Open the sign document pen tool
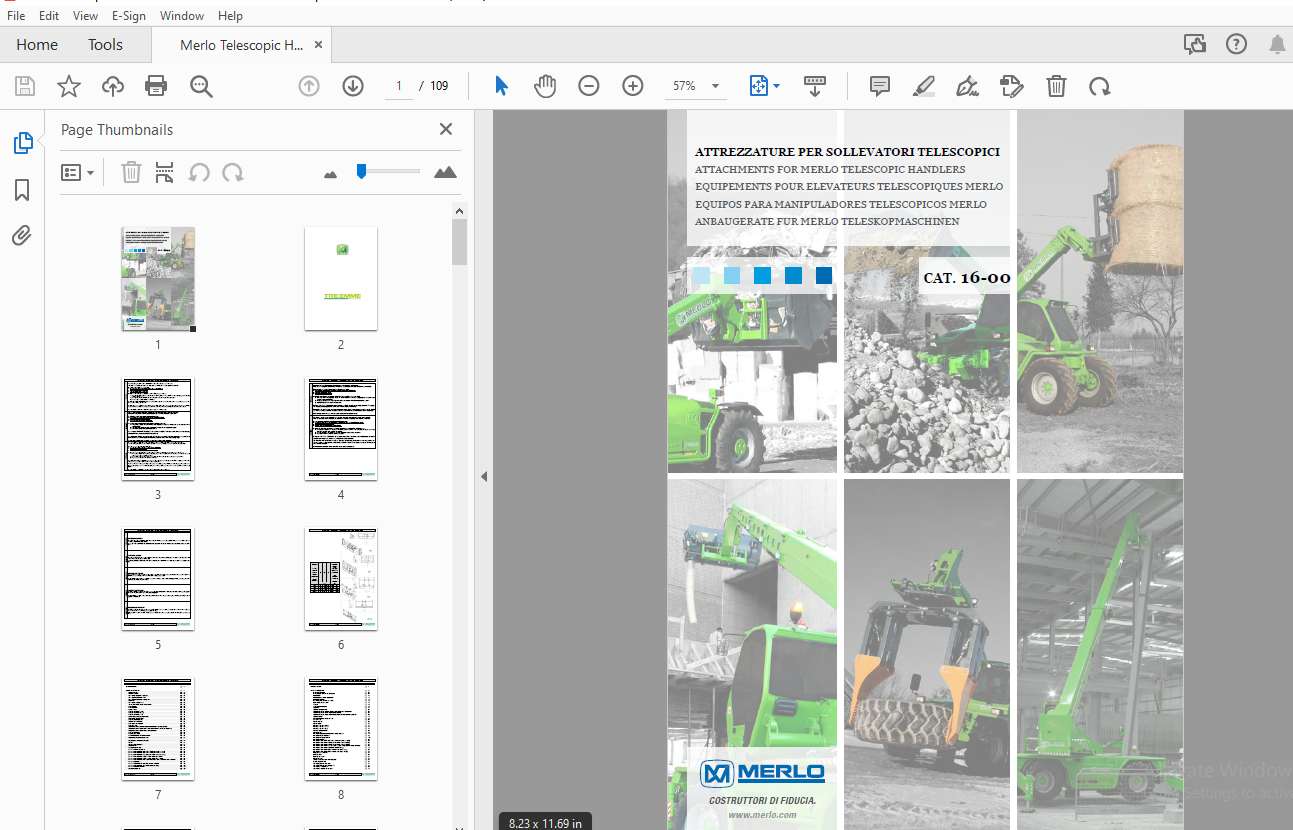1293x830 pixels. tap(967, 86)
